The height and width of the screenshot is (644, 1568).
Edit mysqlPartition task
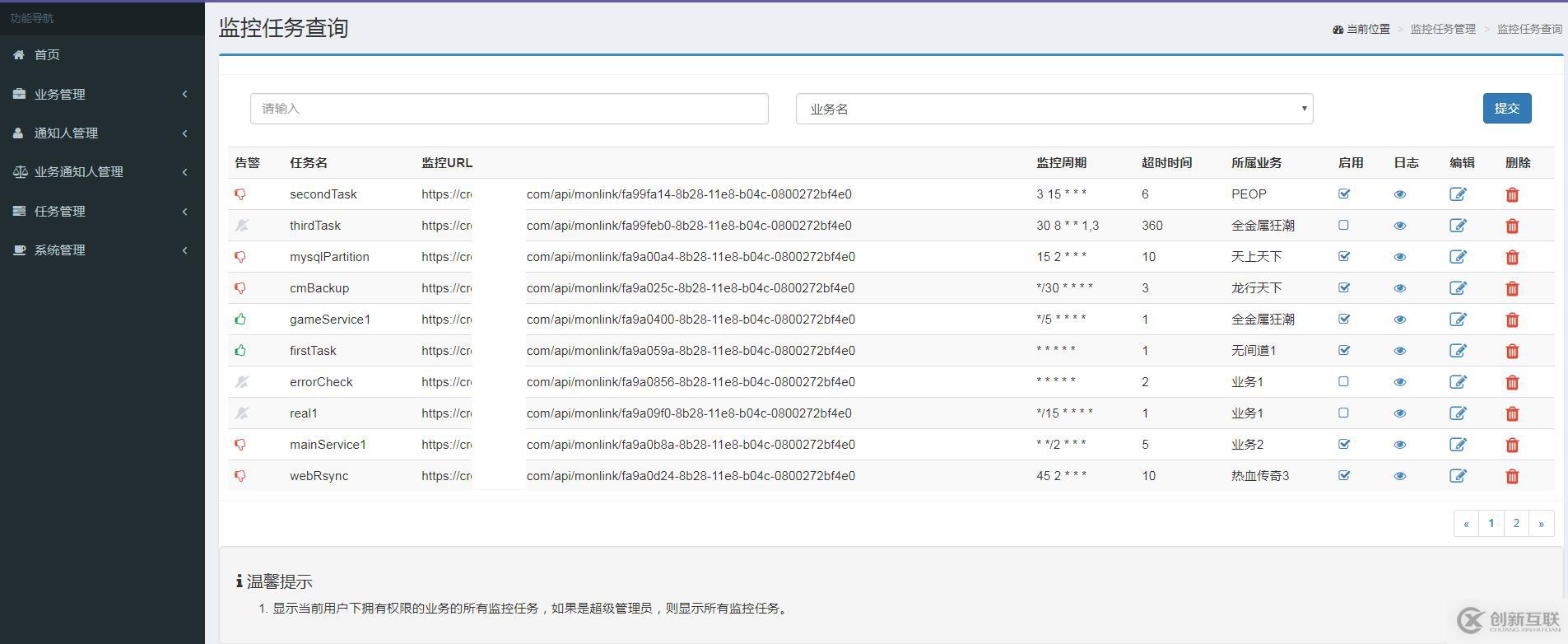click(x=1458, y=257)
